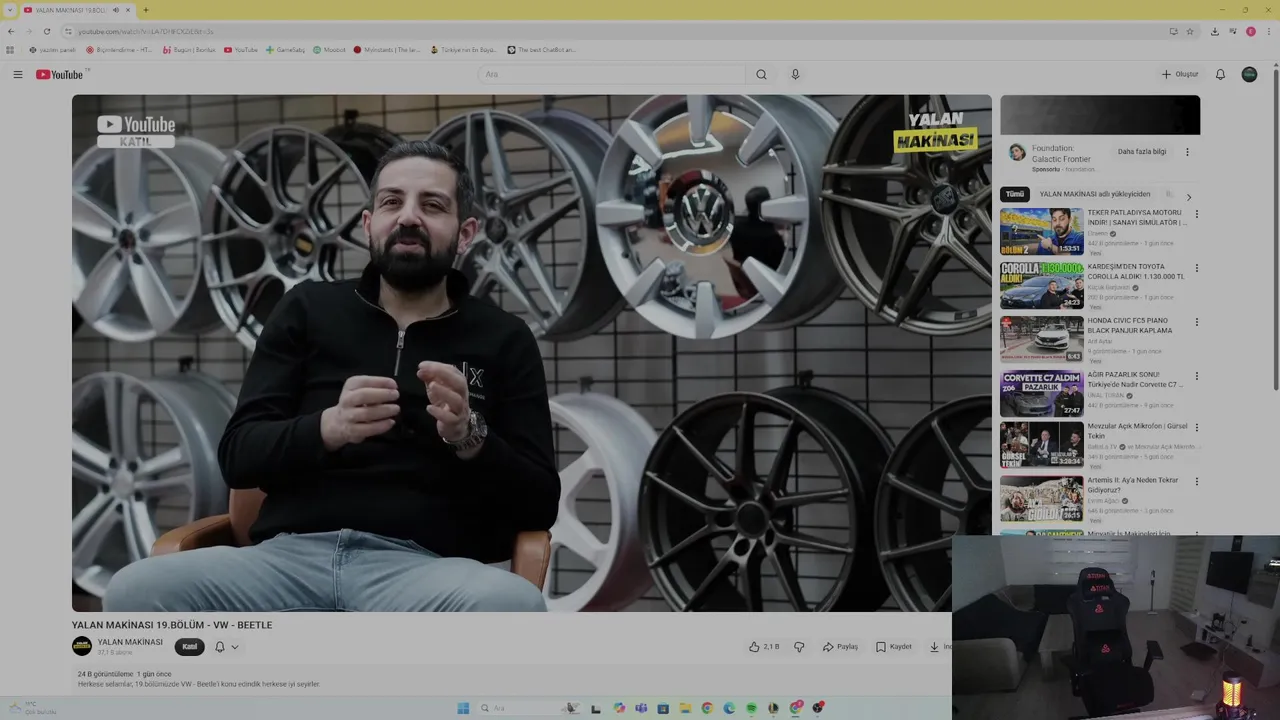Open options for AĞIR PAZARLIK SONU video
This screenshot has height=720, width=1280.
point(1196,376)
